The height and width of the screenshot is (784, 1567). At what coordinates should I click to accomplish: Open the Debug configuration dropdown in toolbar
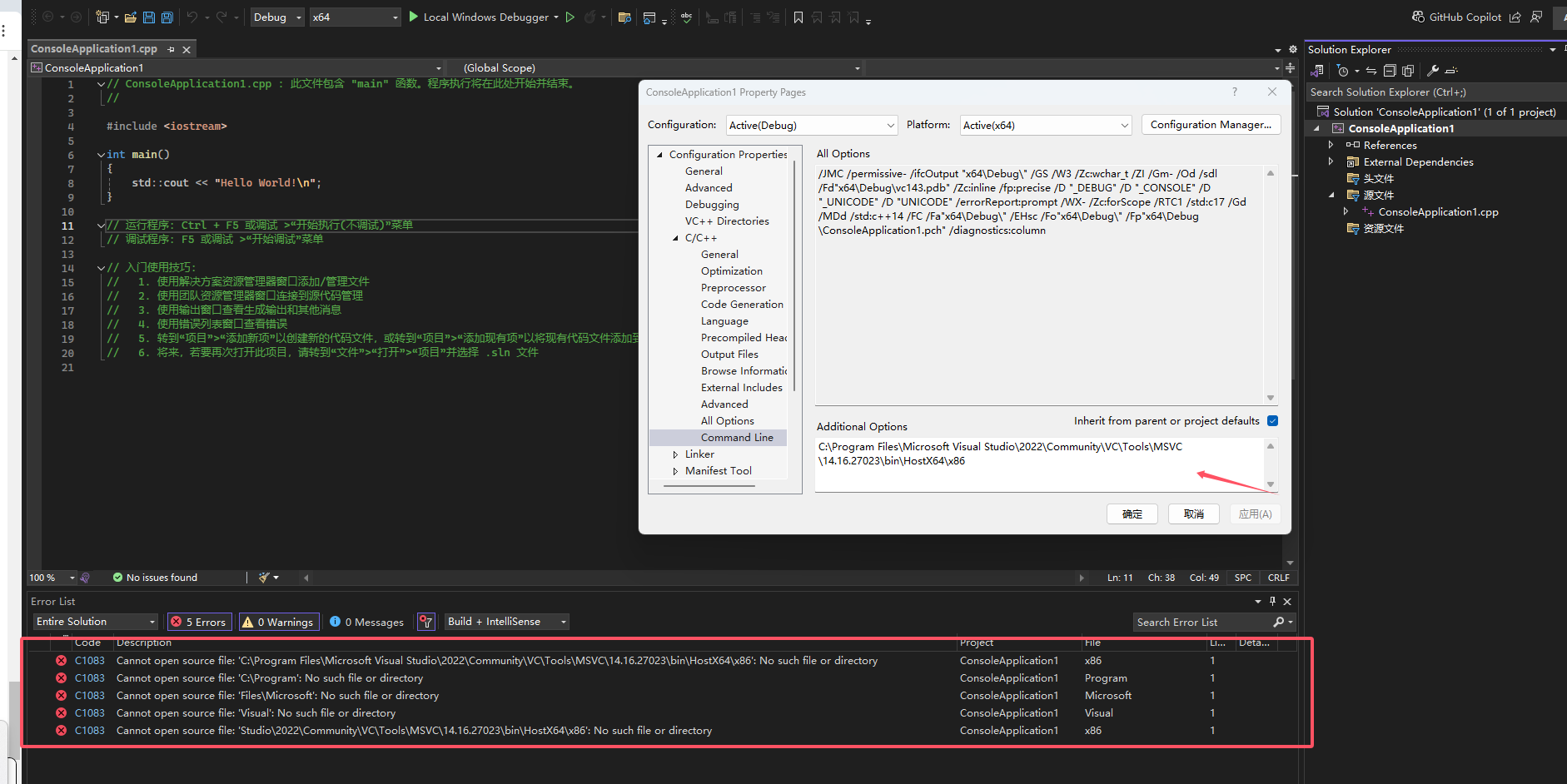[x=277, y=17]
